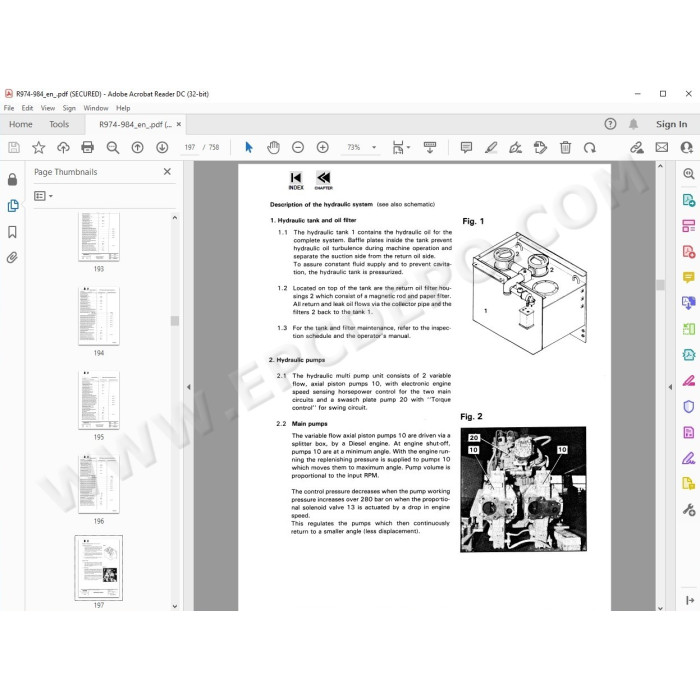
Task: Add a sticky note comment
Action: 466,147
